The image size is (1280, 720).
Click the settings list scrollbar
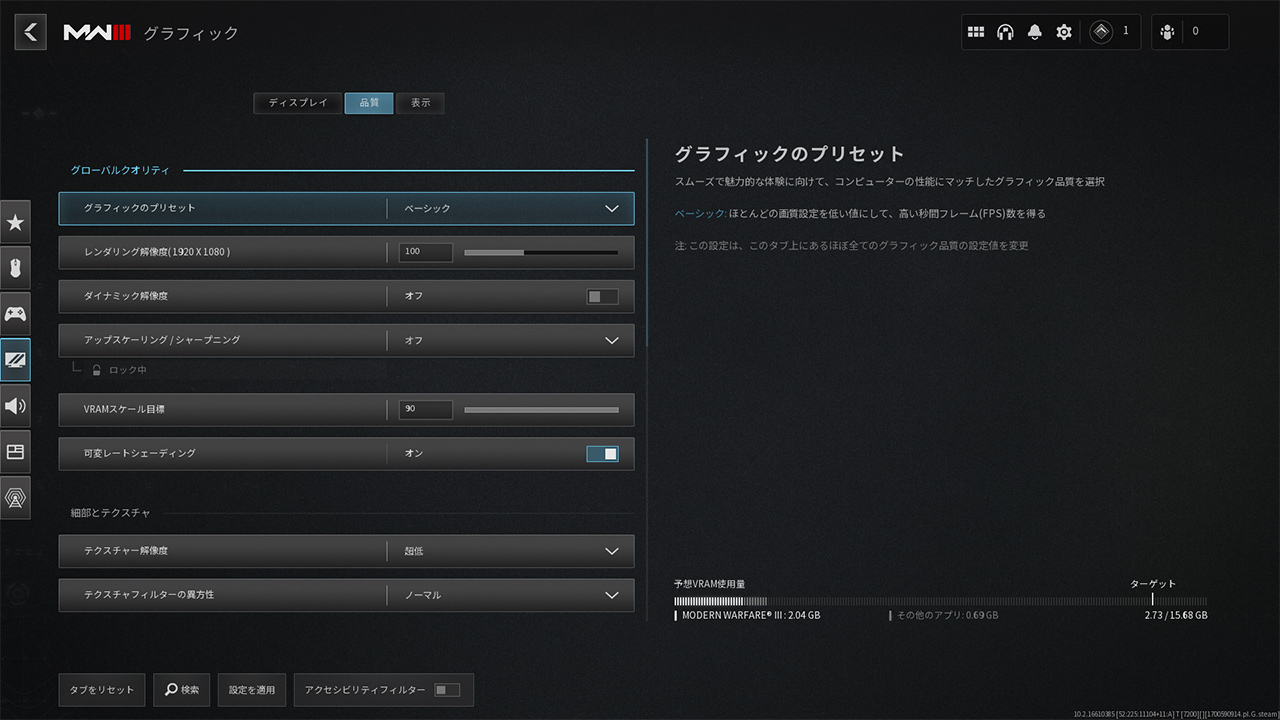click(647, 244)
